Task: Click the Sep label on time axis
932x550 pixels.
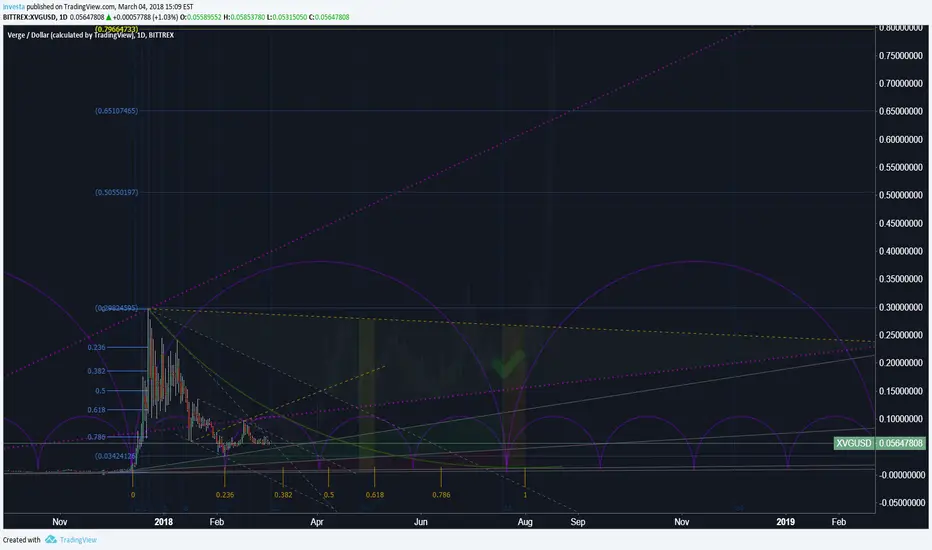Action: pyautogui.click(x=578, y=522)
